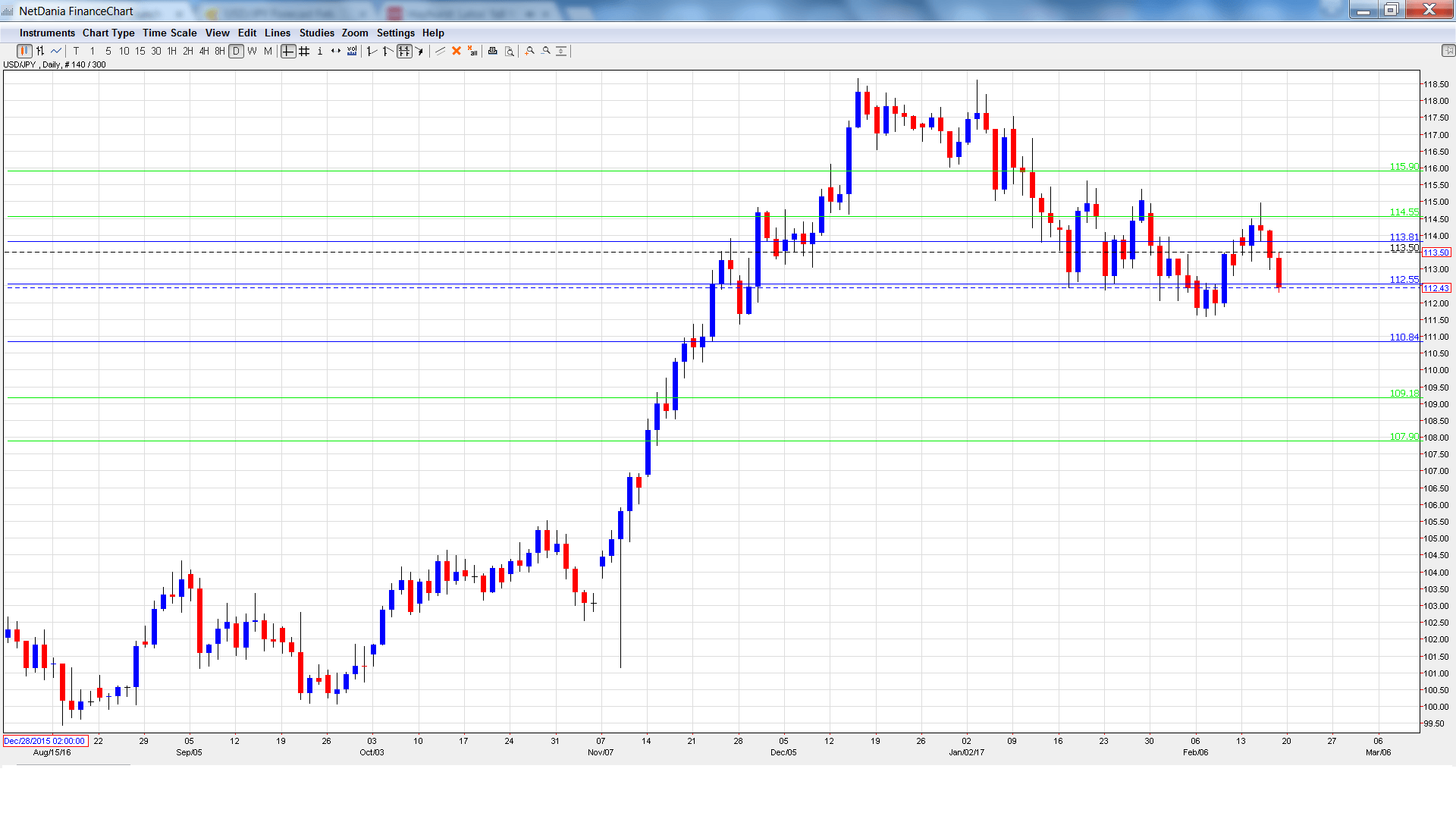This screenshot has width=1456, height=819.
Task: Switch to line chart icon
Action: coord(56,51)
